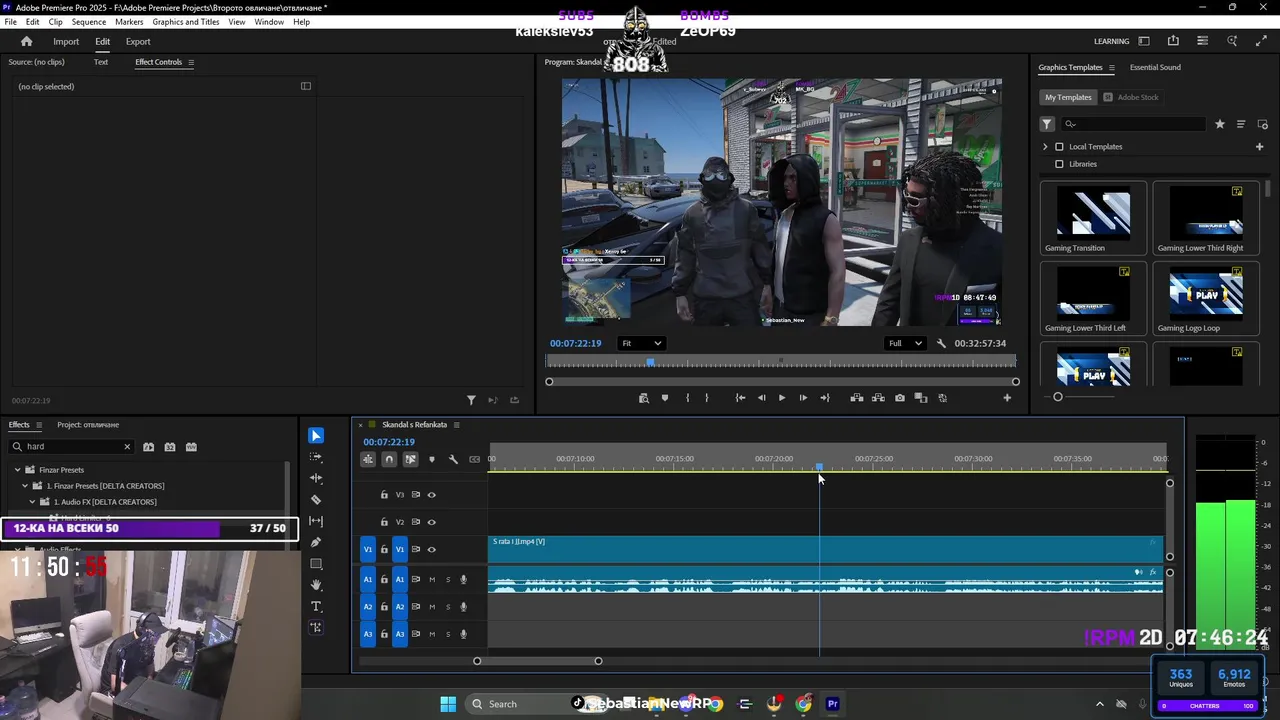Select the My Templates button
This screenshot has width=1280, height=720.
pos(1068,97)
